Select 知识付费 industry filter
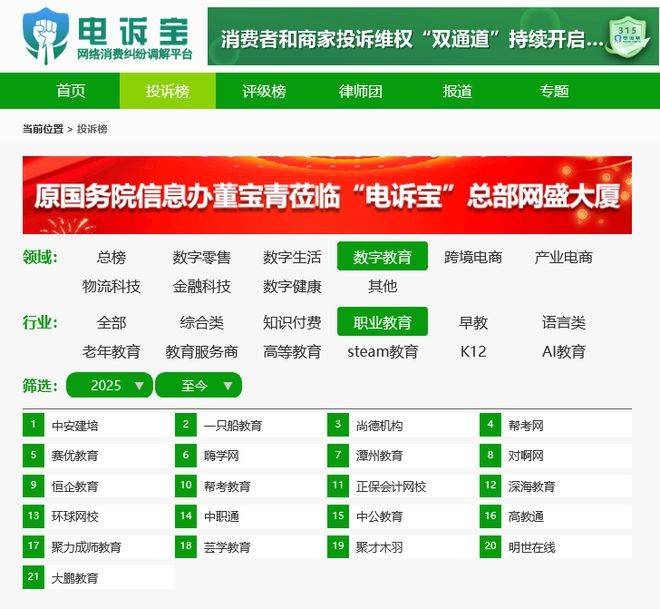The height and width of the screenshot is (609, 660). coord(292,322)
